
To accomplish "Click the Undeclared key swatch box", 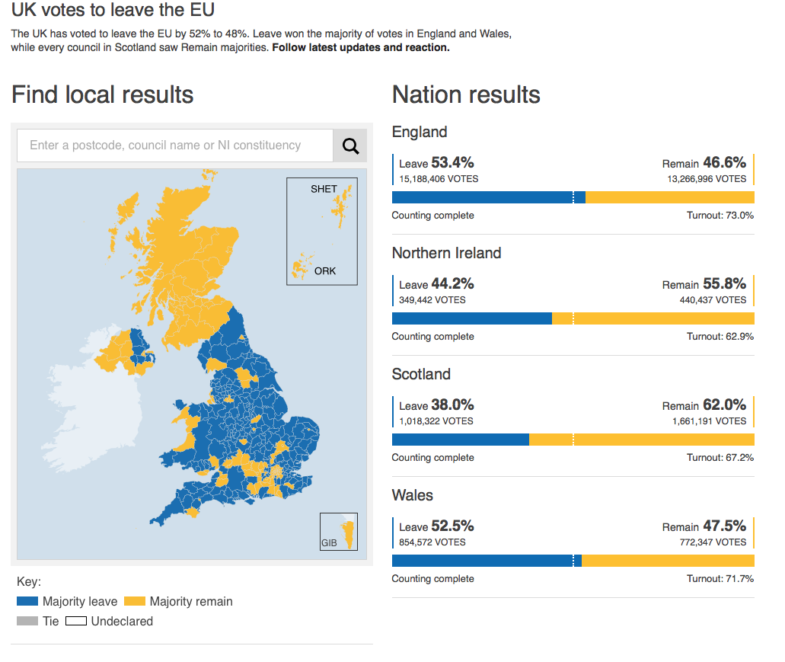I will tap(76, 621).
